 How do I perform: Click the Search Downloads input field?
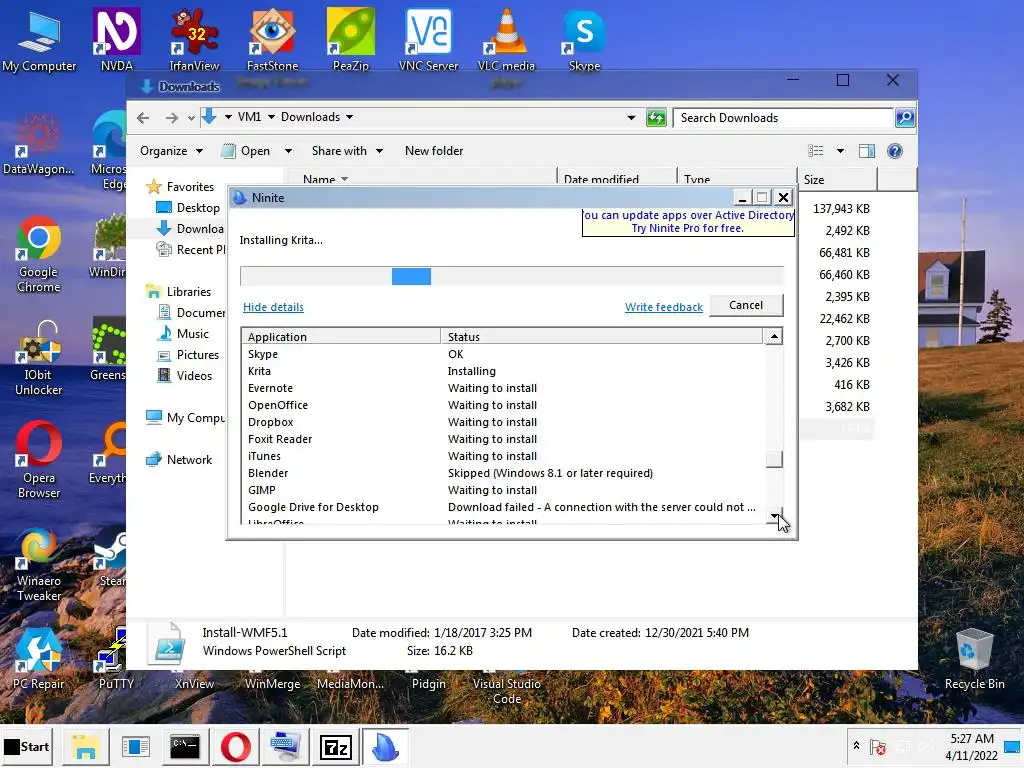coord(783,118)
